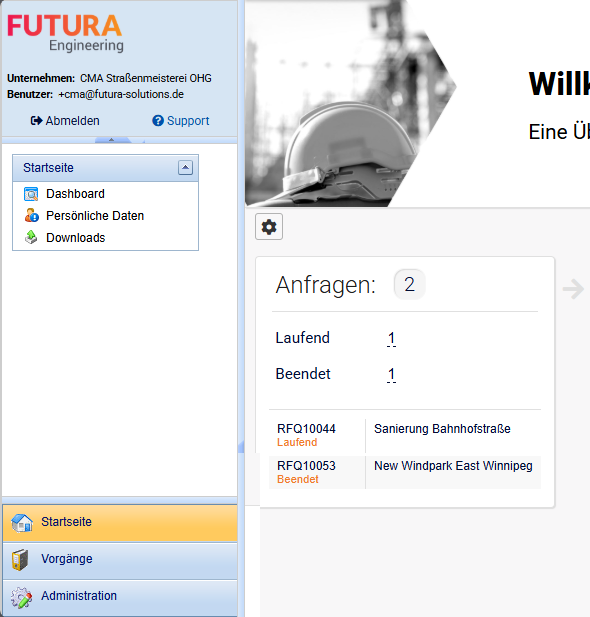Click the Dashboard magnifier icon
This screenshot has width=590, height=617.
pyautogui.click(x=31, y=194)
